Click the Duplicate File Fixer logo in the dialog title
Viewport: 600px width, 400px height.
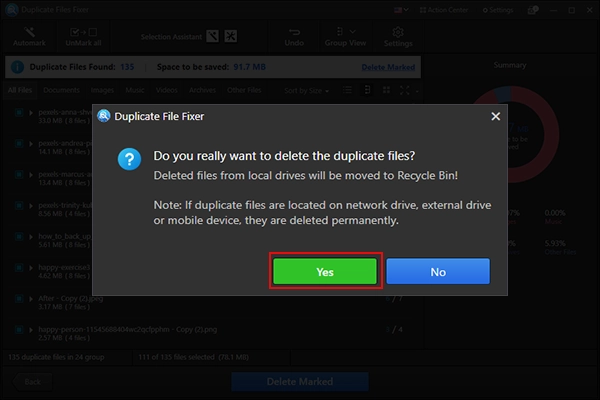tap(103, 116)
